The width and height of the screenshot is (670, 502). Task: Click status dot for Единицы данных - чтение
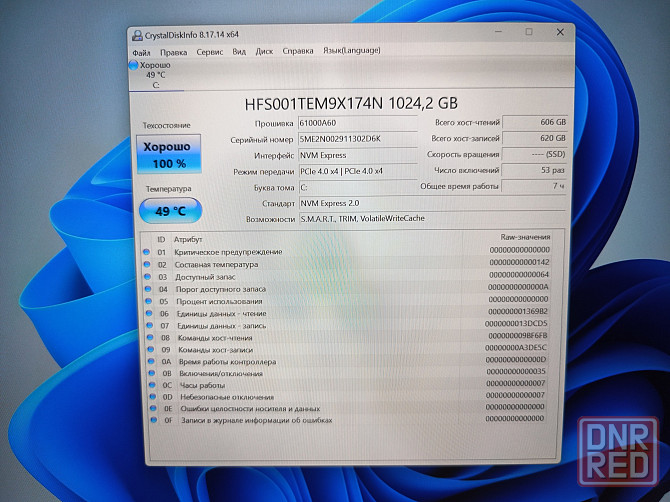[x=149, y=313]
